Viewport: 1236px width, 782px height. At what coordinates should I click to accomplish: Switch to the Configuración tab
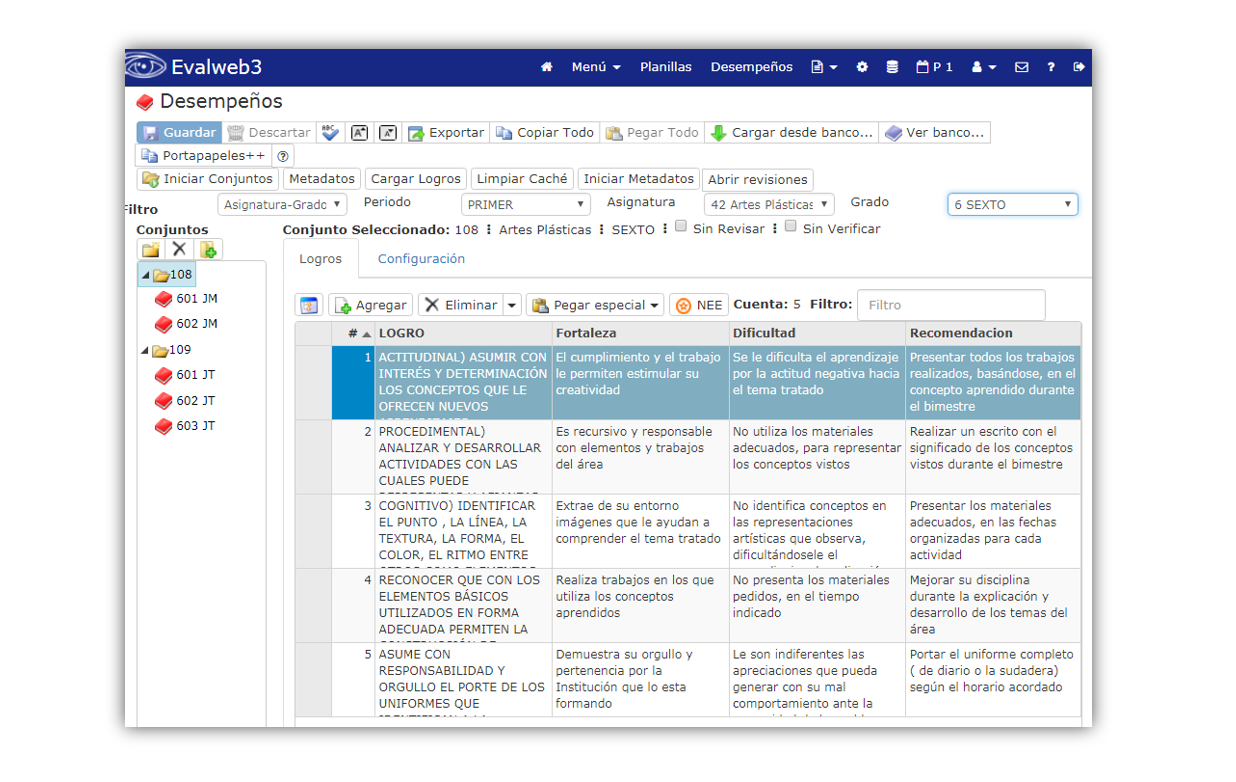421,258
